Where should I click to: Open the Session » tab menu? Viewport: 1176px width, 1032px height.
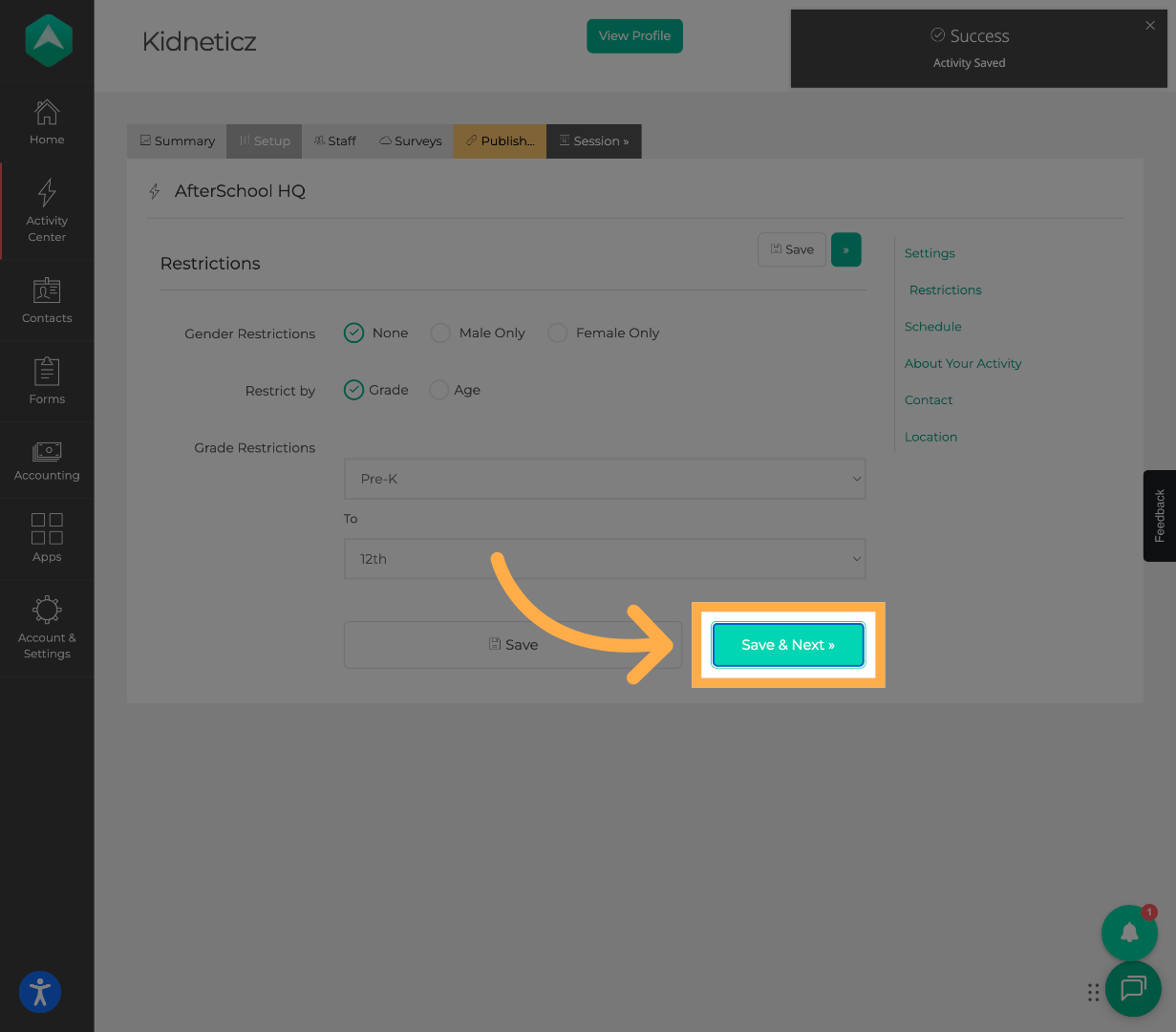[x=593, y=141]
